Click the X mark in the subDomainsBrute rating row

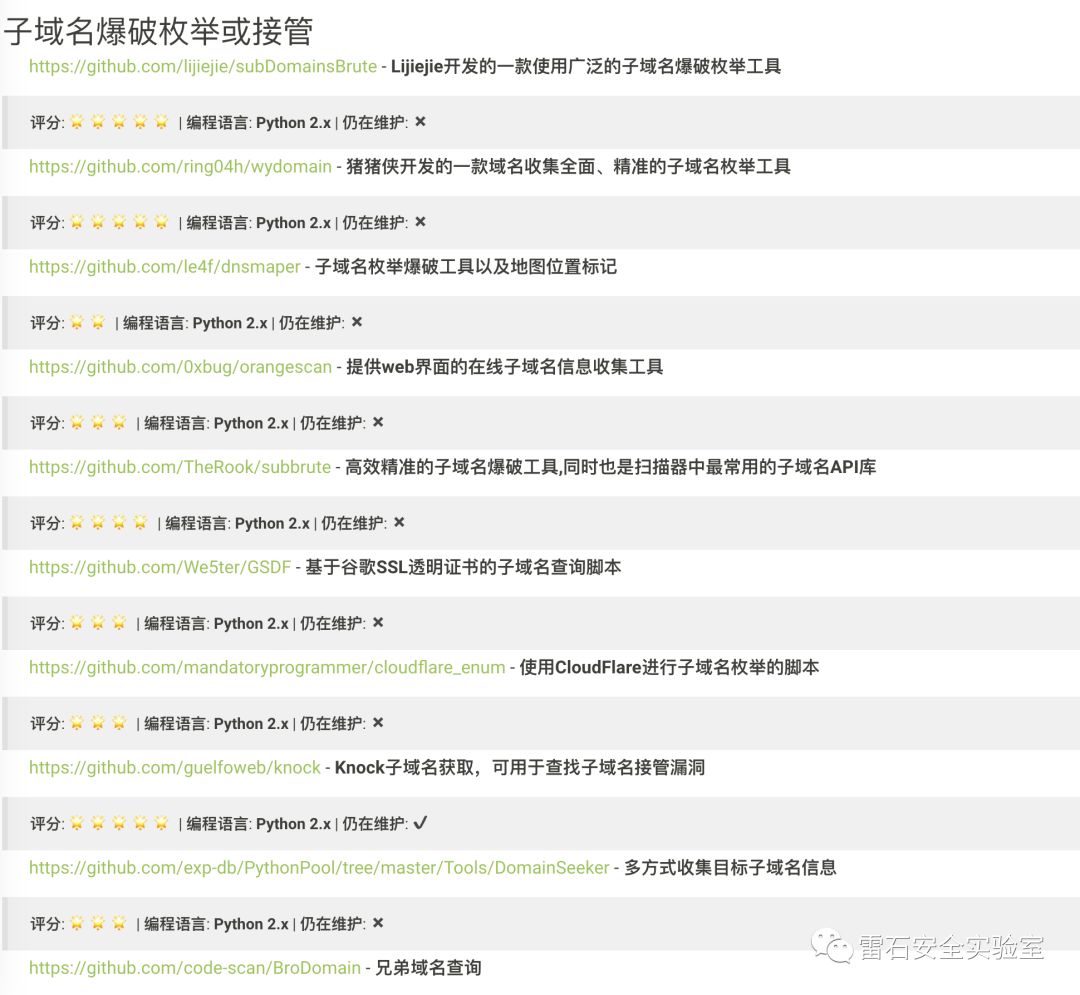pyautogui.click(x=420, y=122)
